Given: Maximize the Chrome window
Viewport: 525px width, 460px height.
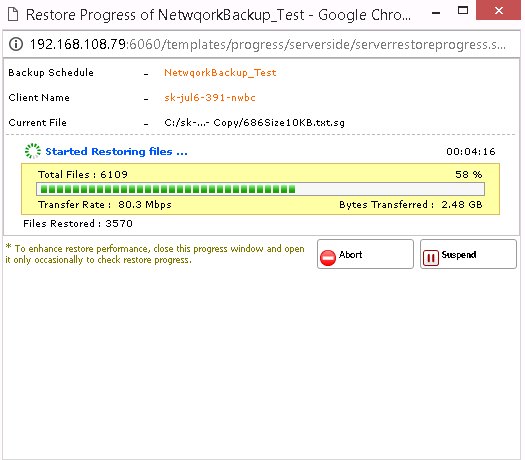Looking at the screenshot, I should click(463, 10).
